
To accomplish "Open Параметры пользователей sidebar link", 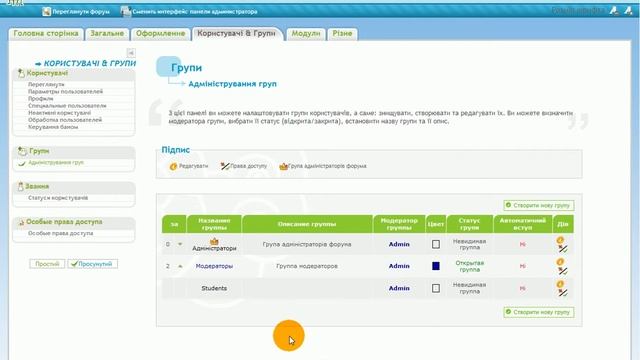I will pos(65,91).
